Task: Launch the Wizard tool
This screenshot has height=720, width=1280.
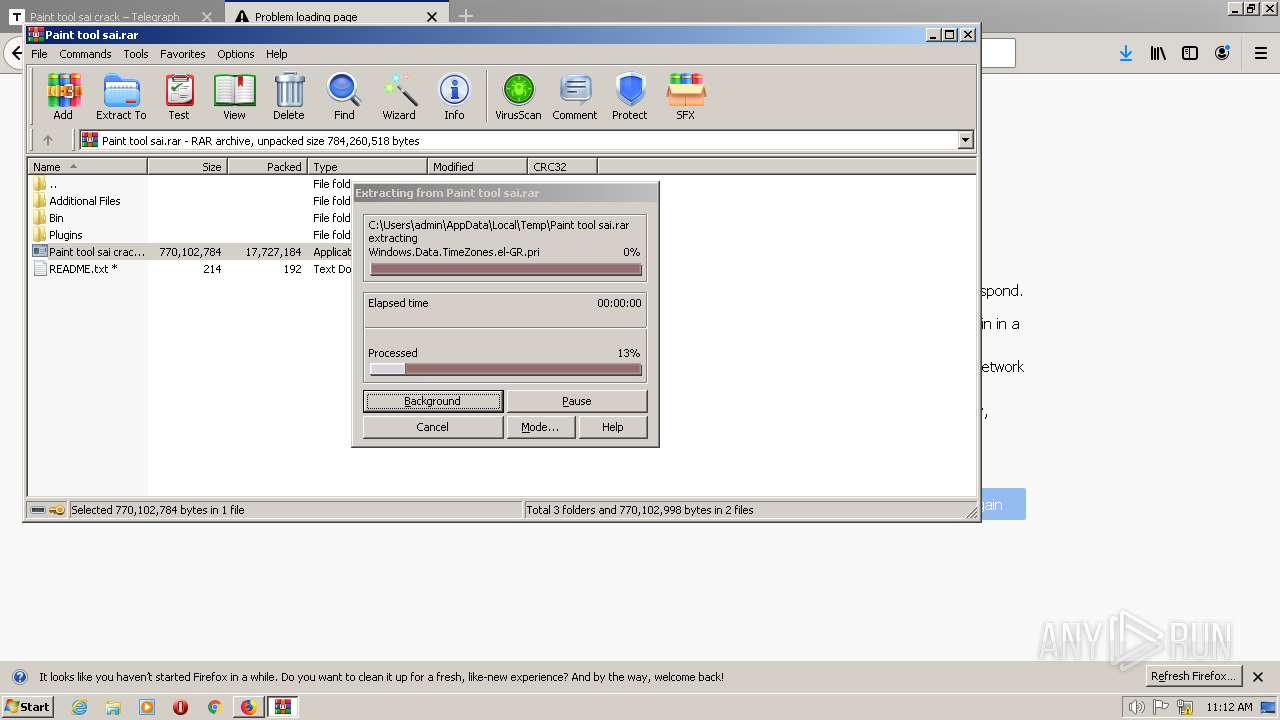Action: point(399,97)
